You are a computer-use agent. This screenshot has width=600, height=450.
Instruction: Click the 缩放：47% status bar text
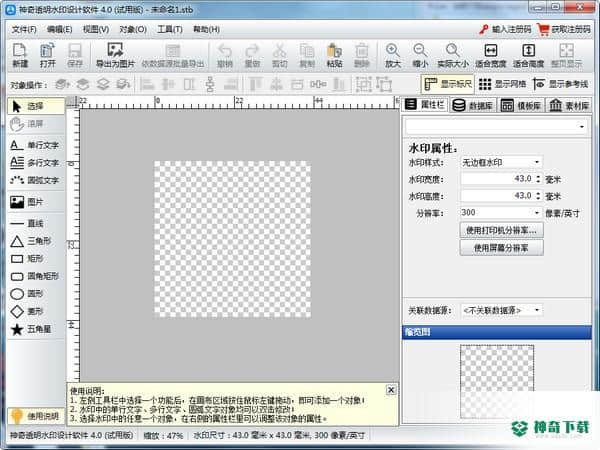pos(163,435)
